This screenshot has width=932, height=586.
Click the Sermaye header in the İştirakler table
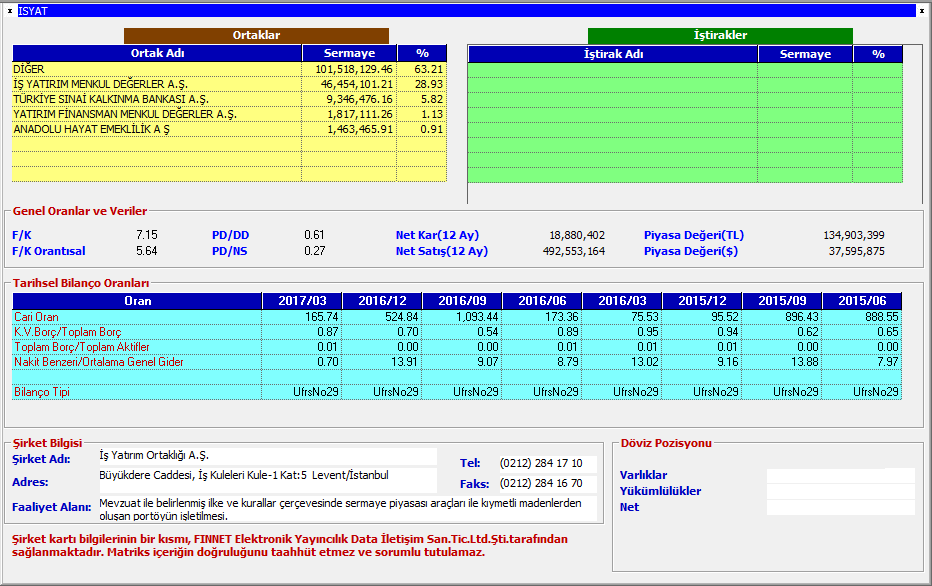click(x=805, y=54)
